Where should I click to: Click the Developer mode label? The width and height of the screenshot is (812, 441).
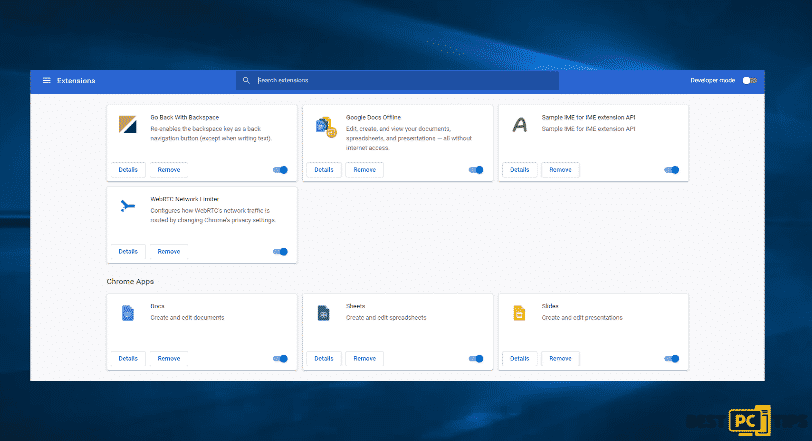click(713, 80)
